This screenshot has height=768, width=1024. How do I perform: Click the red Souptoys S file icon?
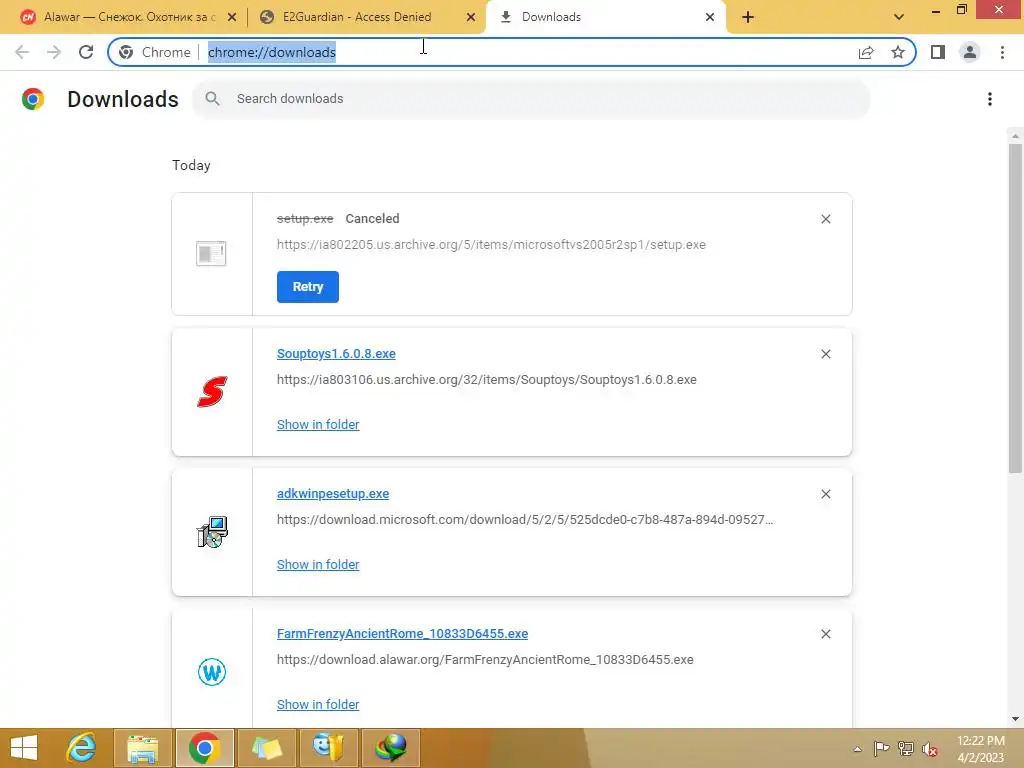pos(212,392)
